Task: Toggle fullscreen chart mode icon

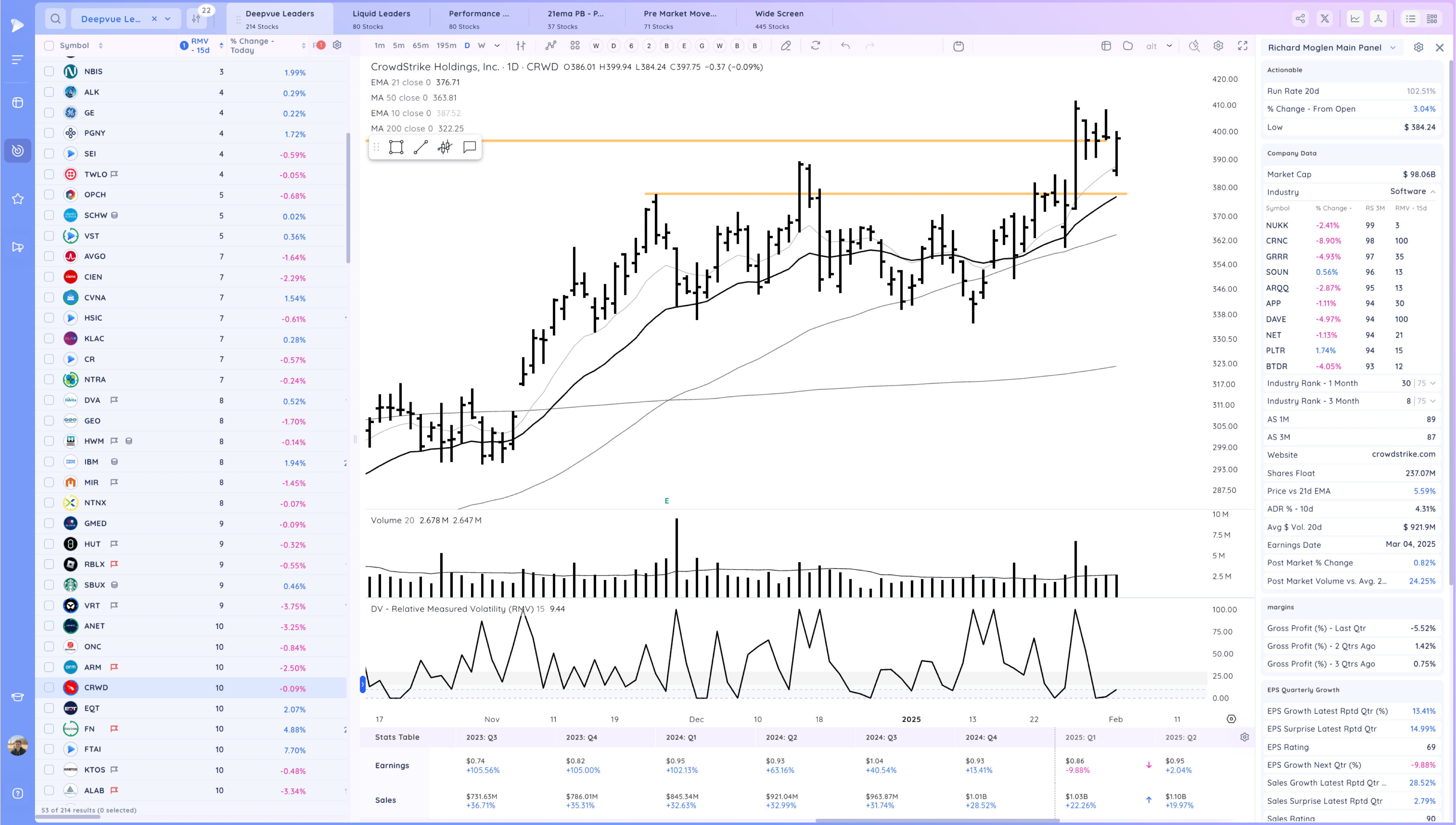Action: (1242, 46)
